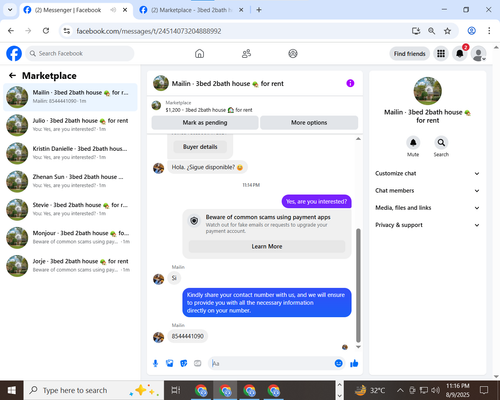Open Stevie's conversation
This screenshot has height=400, width=500.
click(x=70, y=209)
